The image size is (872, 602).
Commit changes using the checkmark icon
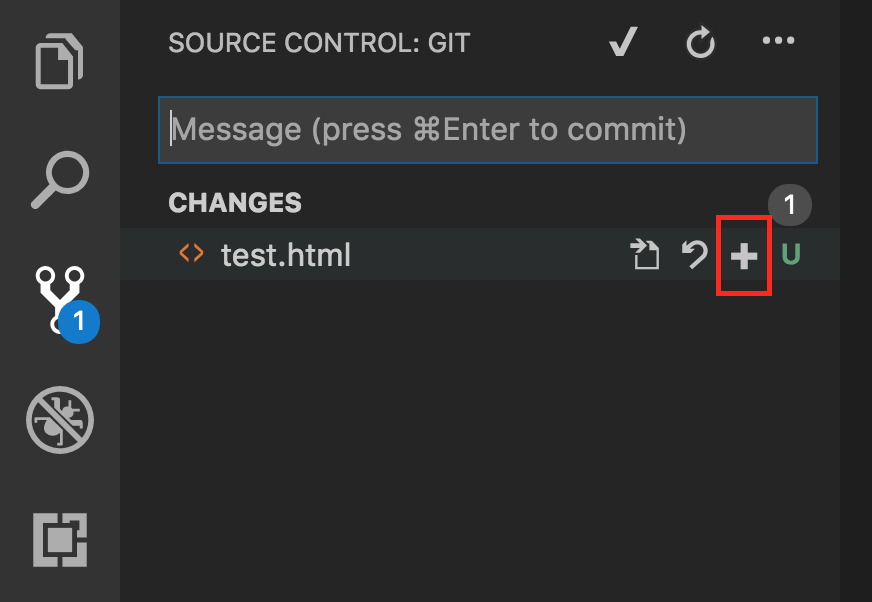[623, 43]
